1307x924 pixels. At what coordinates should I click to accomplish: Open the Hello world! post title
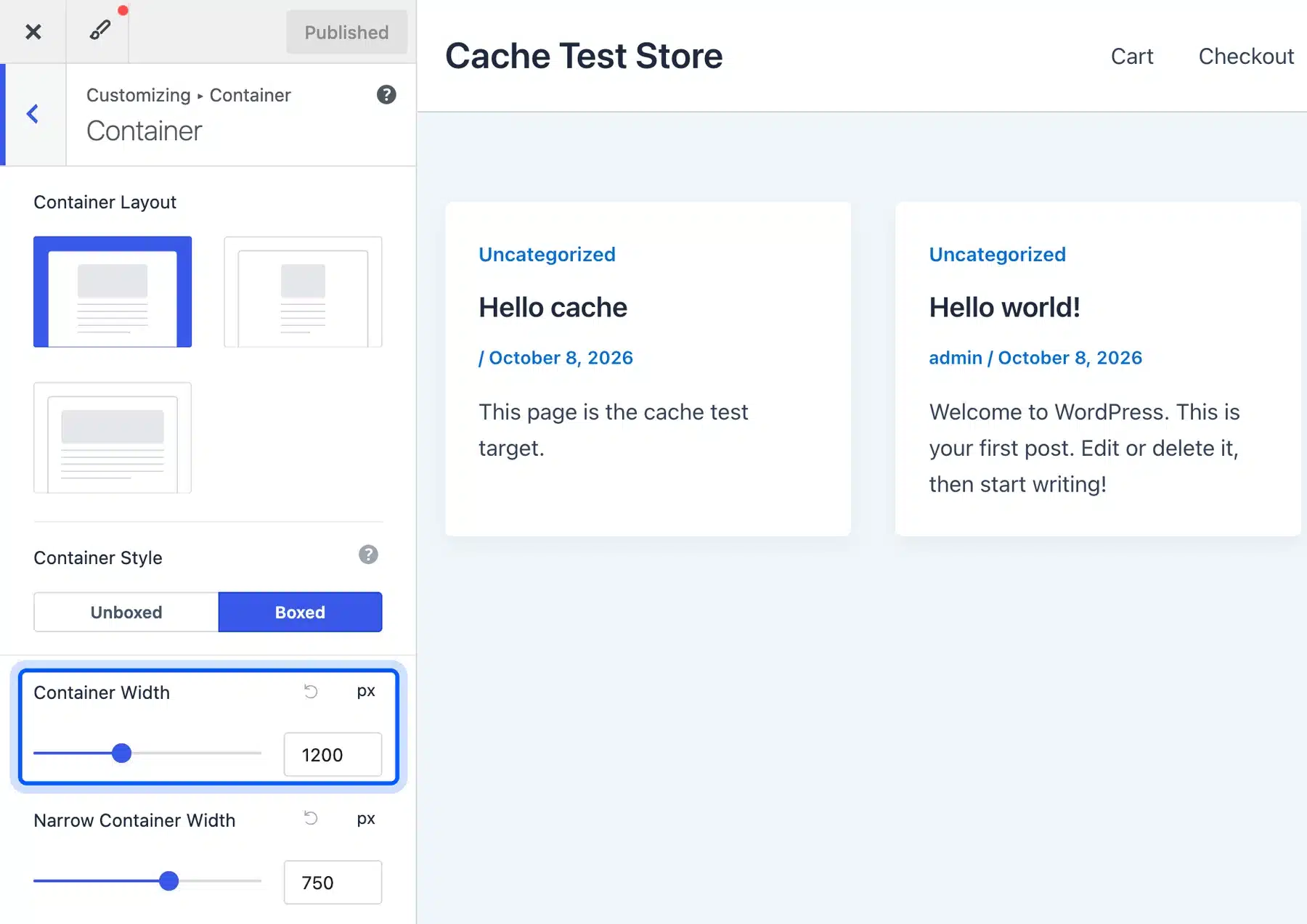[x=1005, y=307]
